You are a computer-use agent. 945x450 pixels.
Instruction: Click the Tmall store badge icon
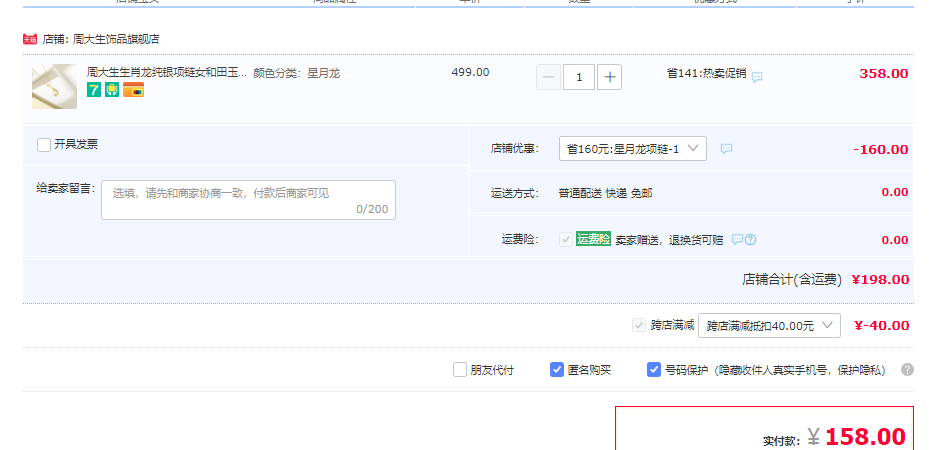coord(30,39)
